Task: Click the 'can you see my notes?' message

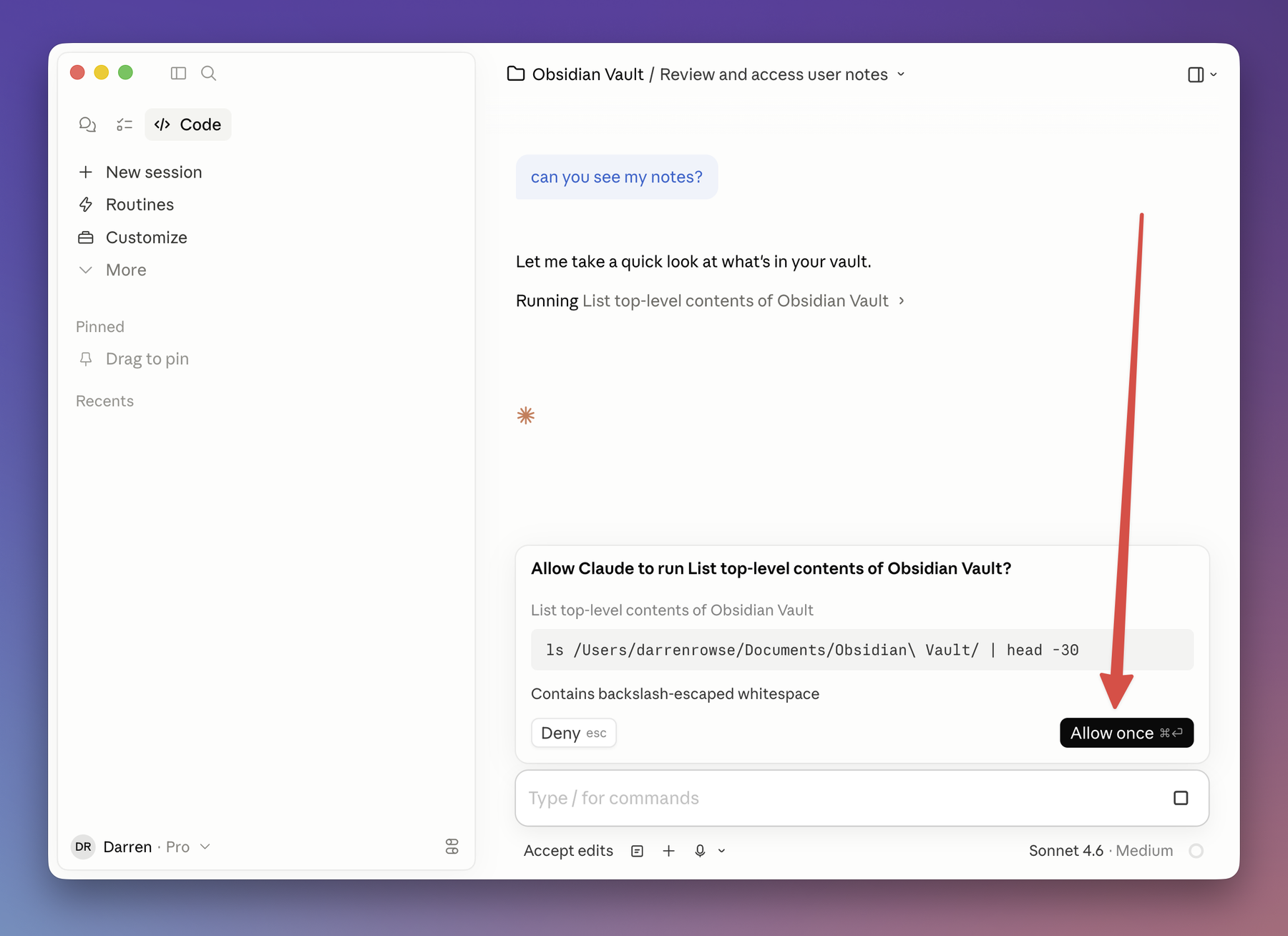Action: tap(616, 177)
